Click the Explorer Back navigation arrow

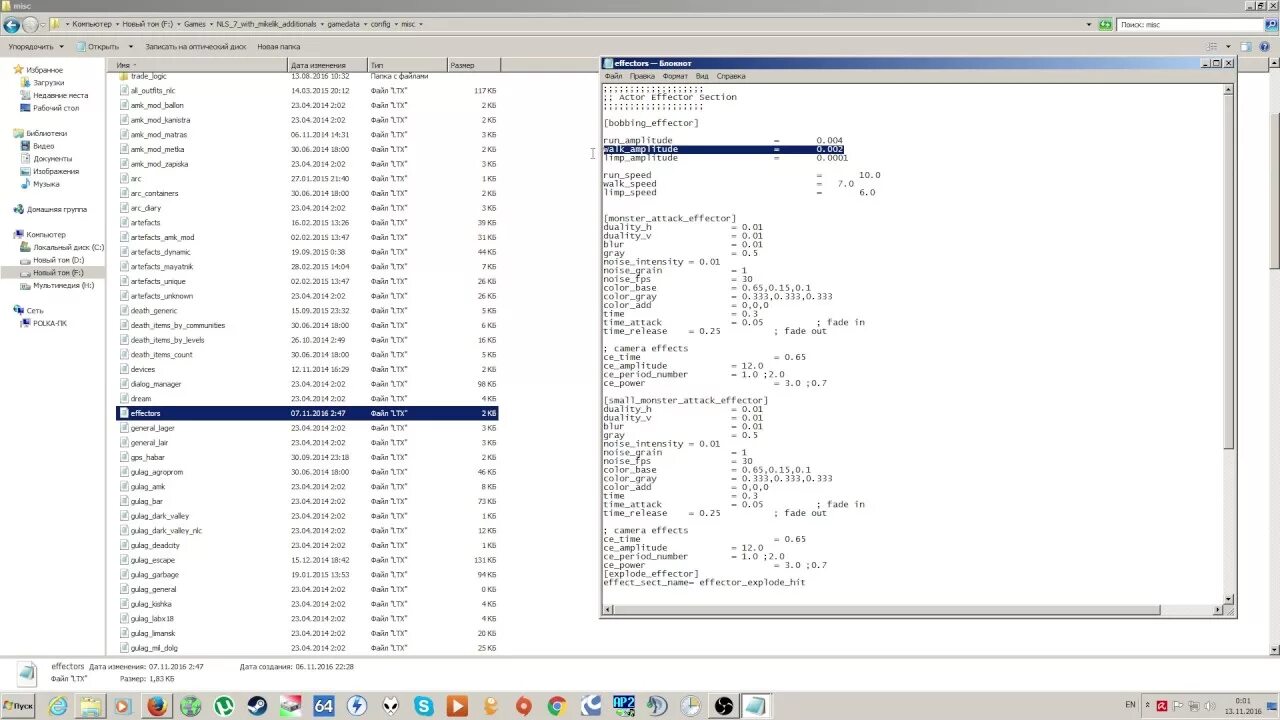(11, 24)
